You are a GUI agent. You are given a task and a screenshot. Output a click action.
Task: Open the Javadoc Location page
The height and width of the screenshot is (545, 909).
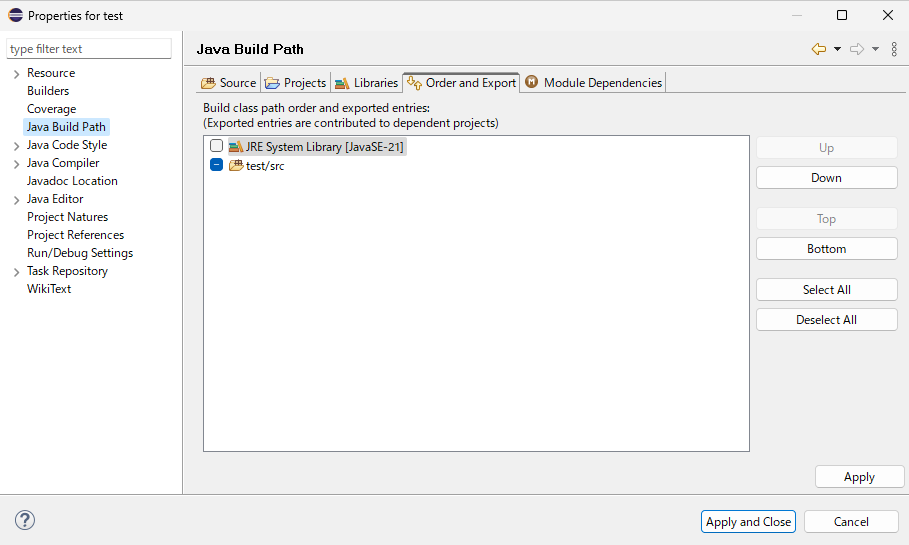pyautogui.click(x=72, y=181)
